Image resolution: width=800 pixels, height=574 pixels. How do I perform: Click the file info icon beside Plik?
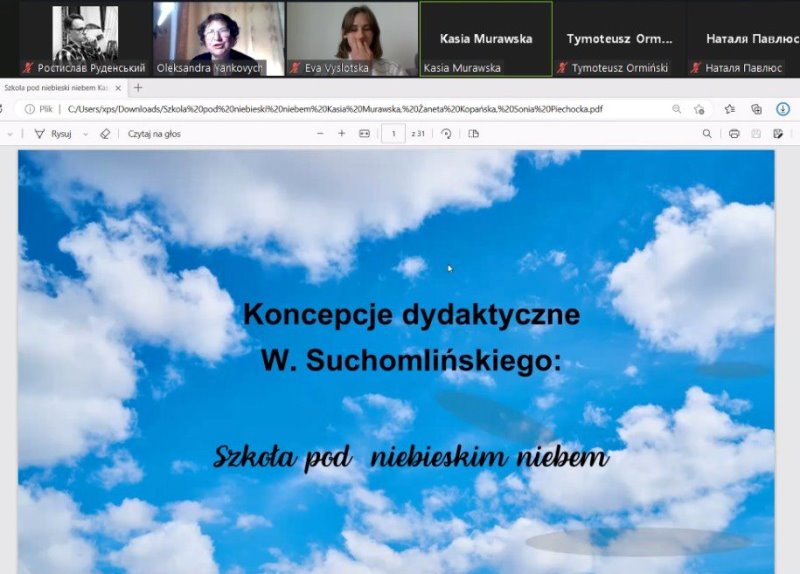30,109
